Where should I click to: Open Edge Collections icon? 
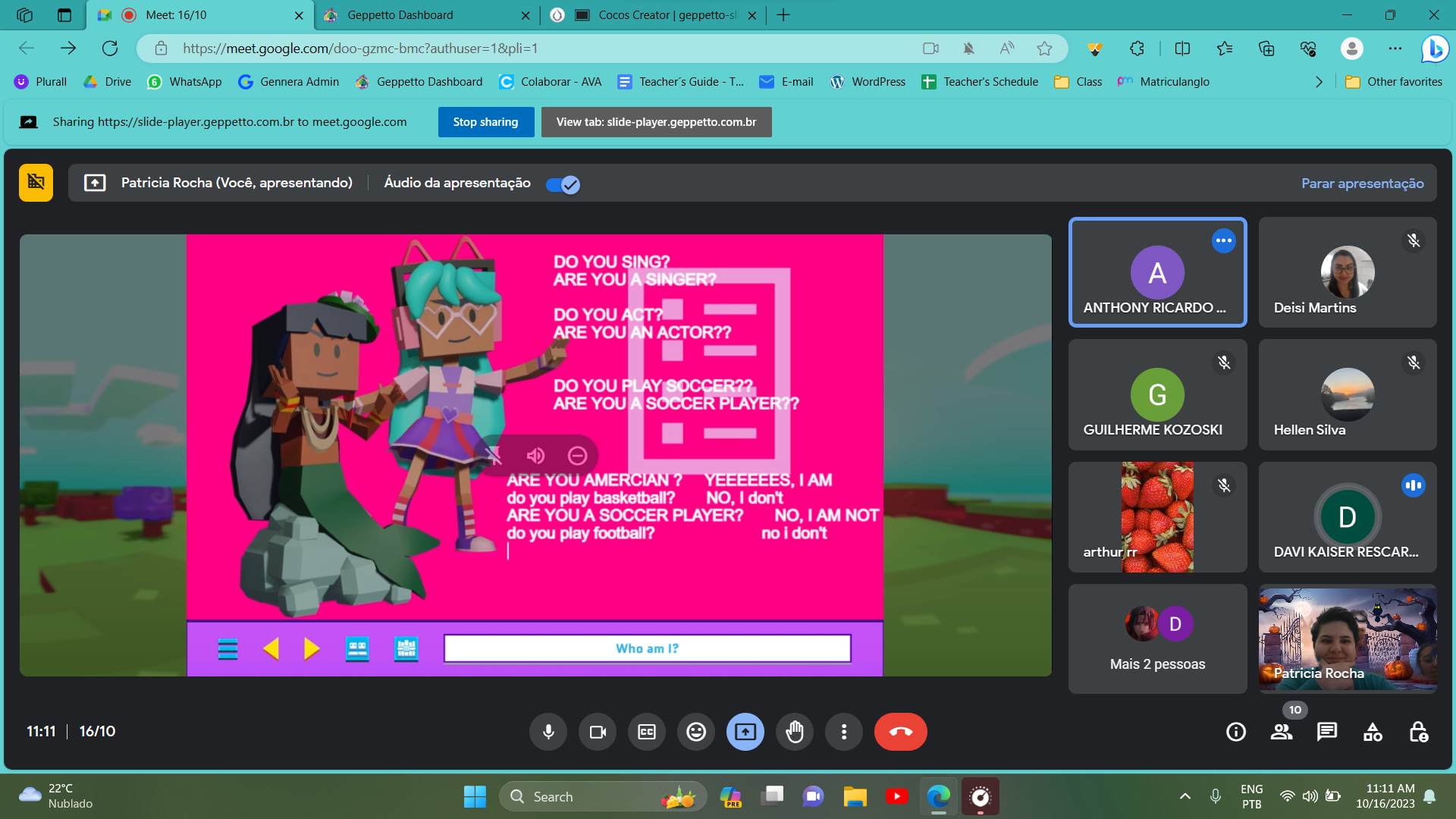(x=1266, y=49)
